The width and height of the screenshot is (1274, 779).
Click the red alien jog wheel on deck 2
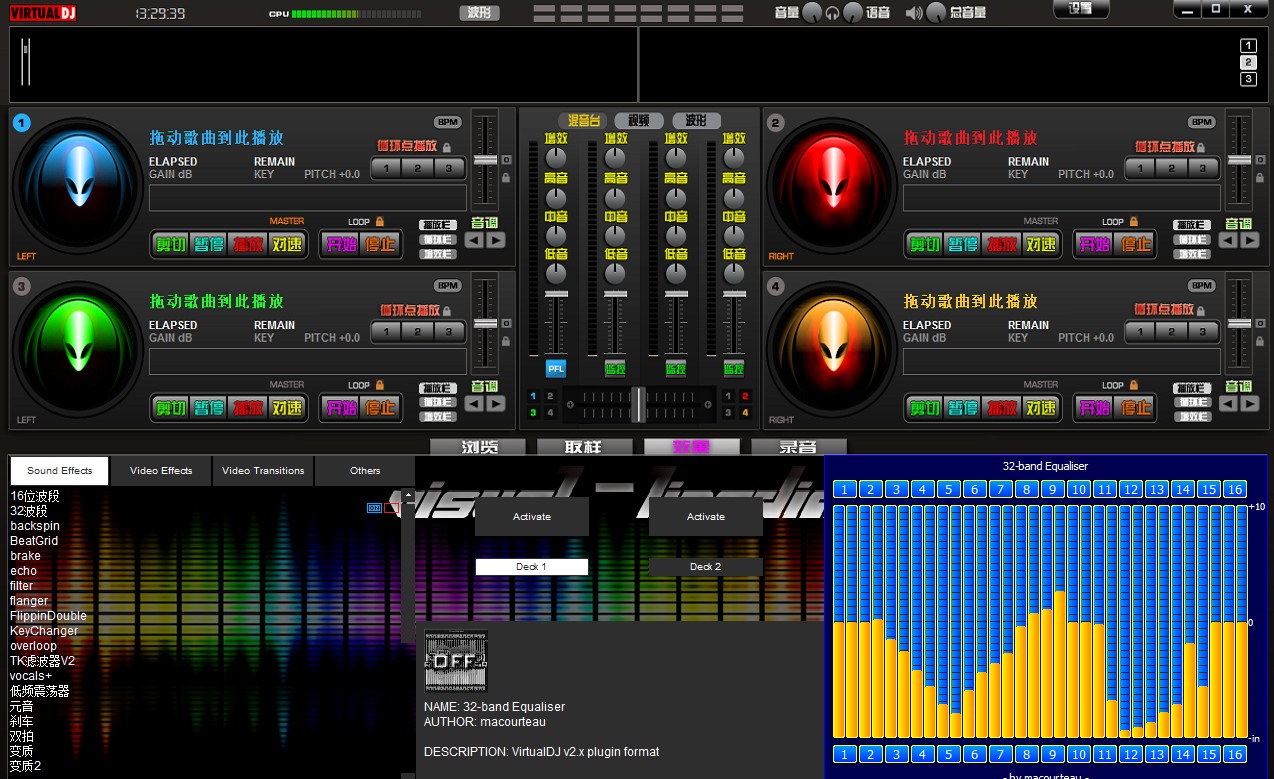tap(831, 186)
